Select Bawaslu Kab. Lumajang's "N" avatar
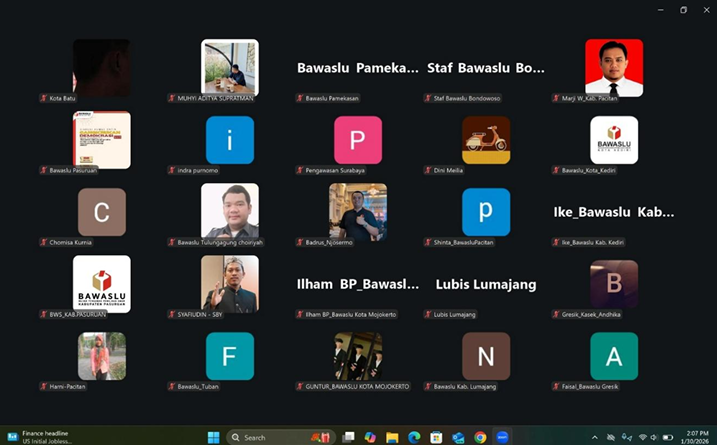The image size is (717, 445). point(486,356)
